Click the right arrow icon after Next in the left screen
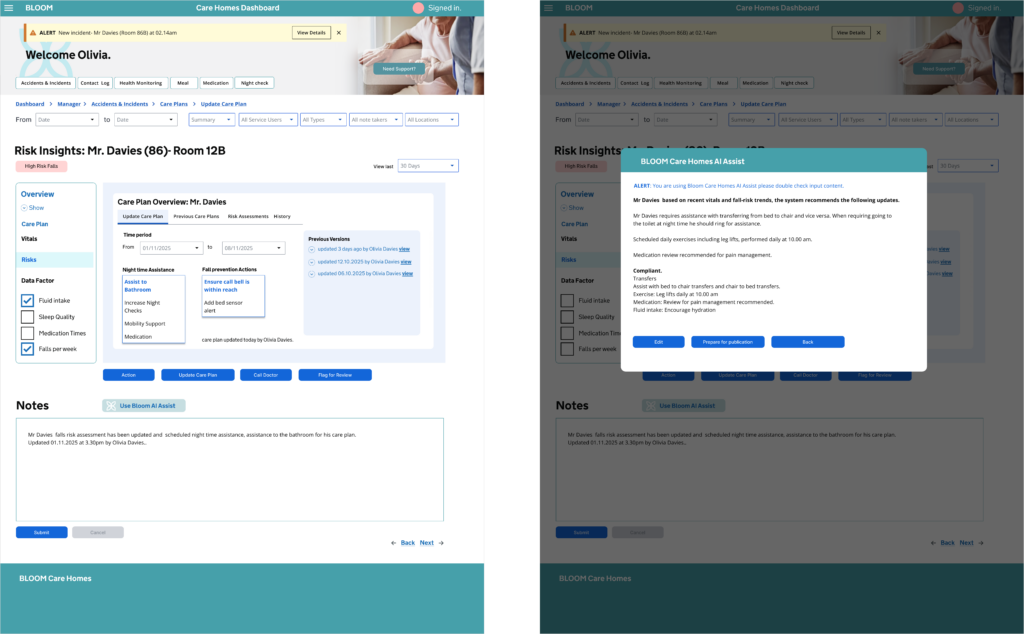The image size is (1024, 634). pyautogui.click(x=441, y=543)
